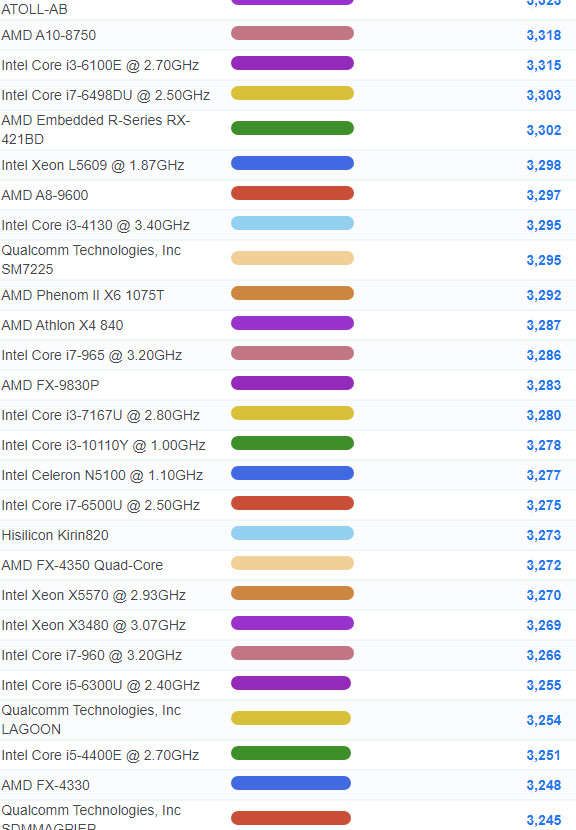Click the score 3,278 for Core i3-10110Y
This screenshot has width=576, height=830.
(x=544, y=446)
